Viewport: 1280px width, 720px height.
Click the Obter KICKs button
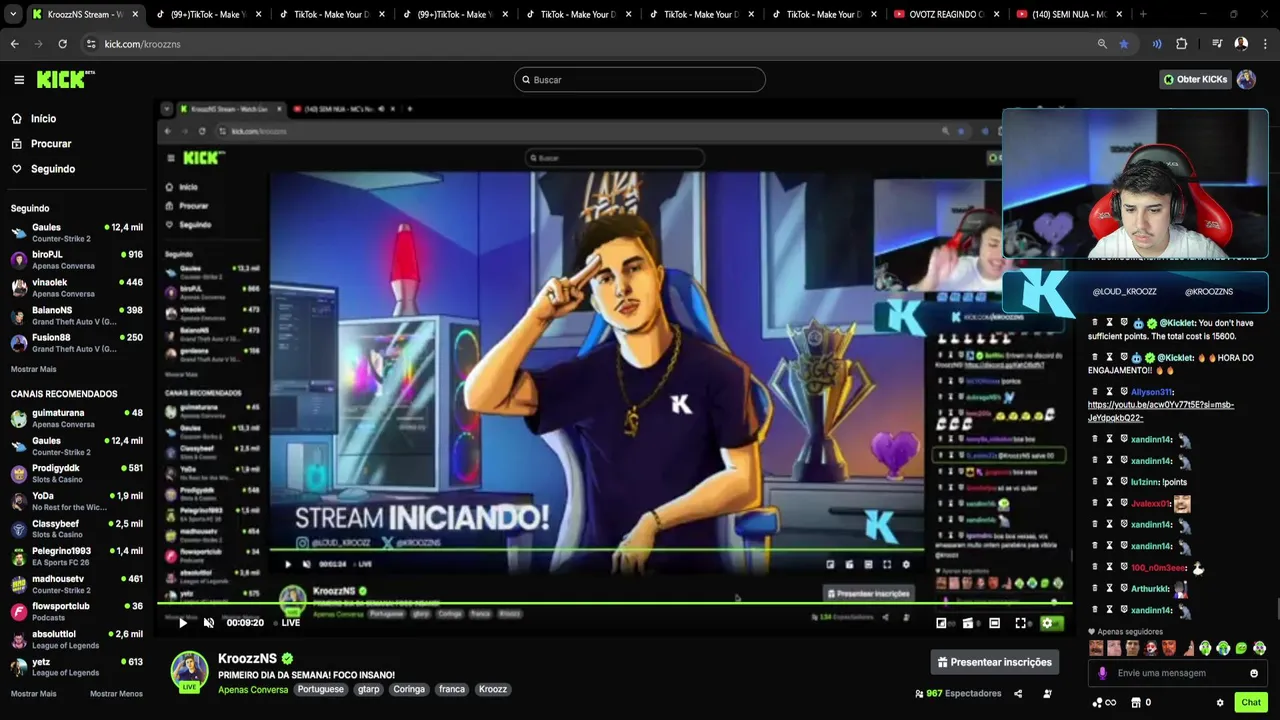pos(1195,79)
